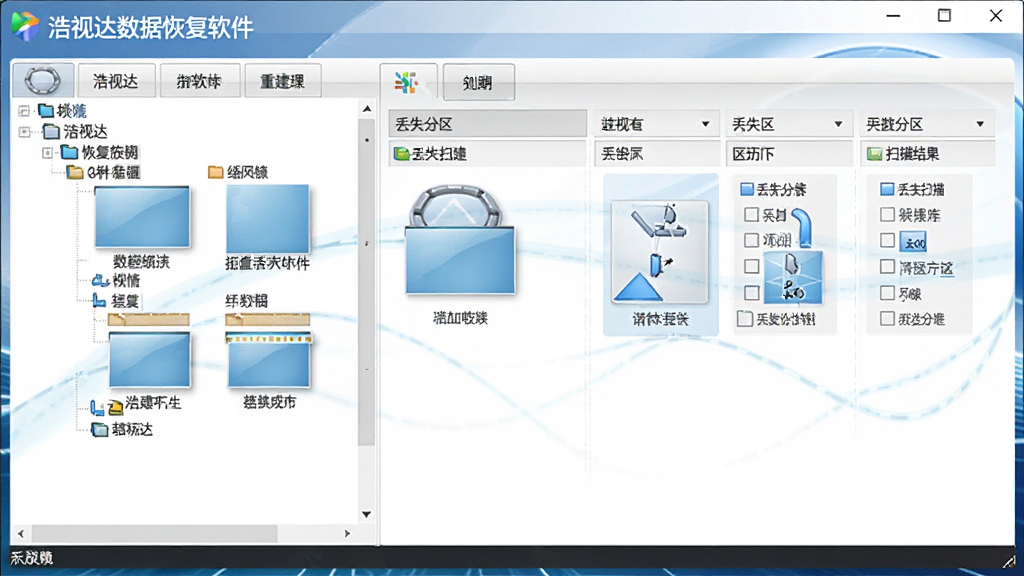This screenshot has height=576, width=1024.
Task: Click the large ring-and-screen icon in the right panel
Action: point(460,240)
